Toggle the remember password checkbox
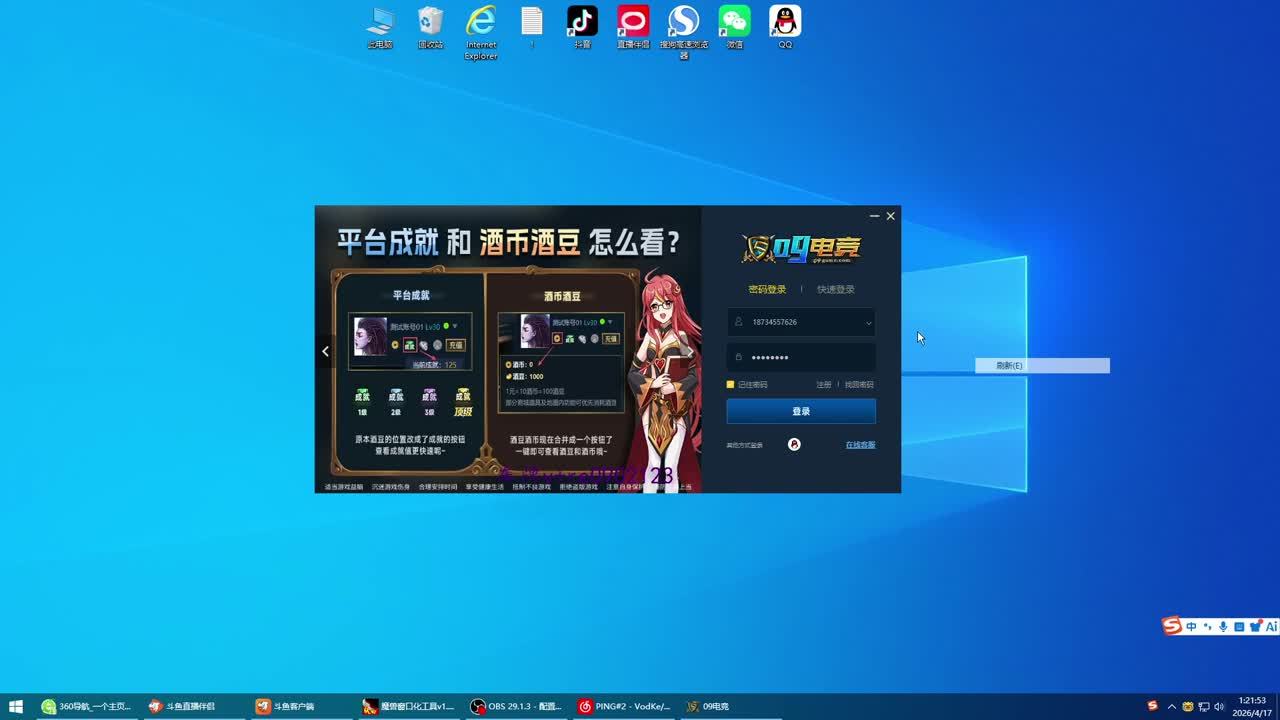This screenshot has height=720, width=1280. pos(730,385)
